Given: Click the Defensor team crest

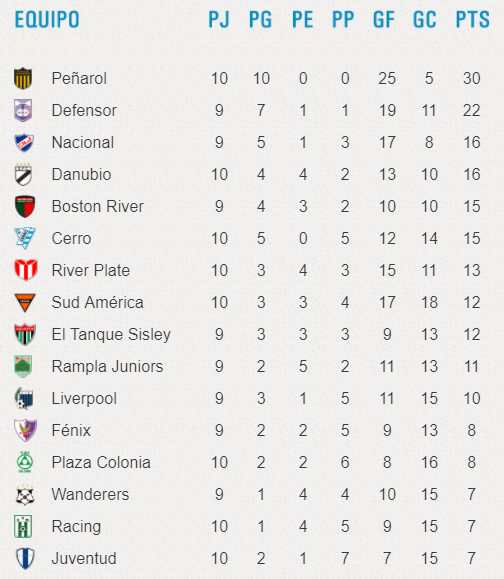Looking at the screenshot, I should pyautogui.click(x=23, y=110).
